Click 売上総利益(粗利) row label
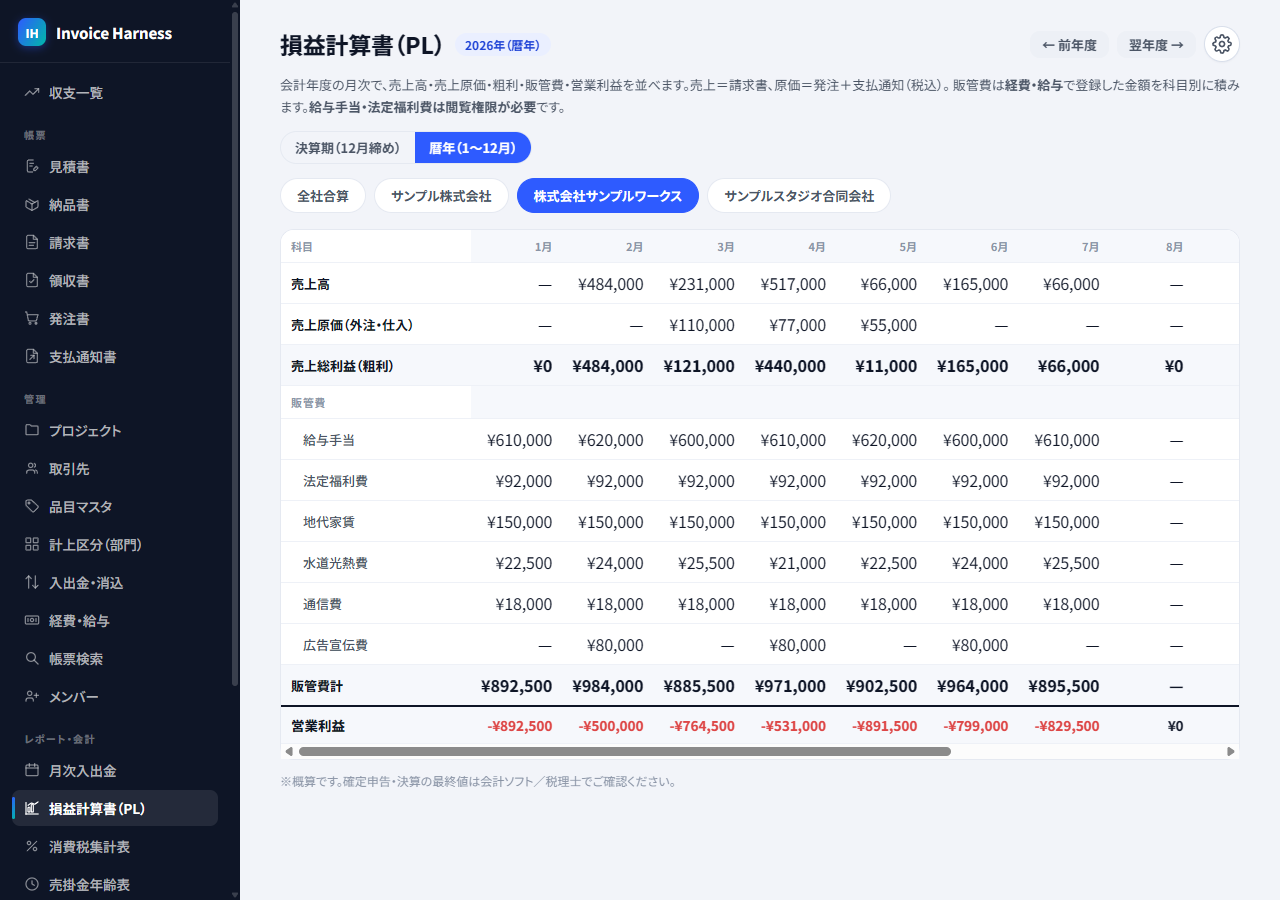This screenshot has height=900, width=1280. [x=342, y=366]
